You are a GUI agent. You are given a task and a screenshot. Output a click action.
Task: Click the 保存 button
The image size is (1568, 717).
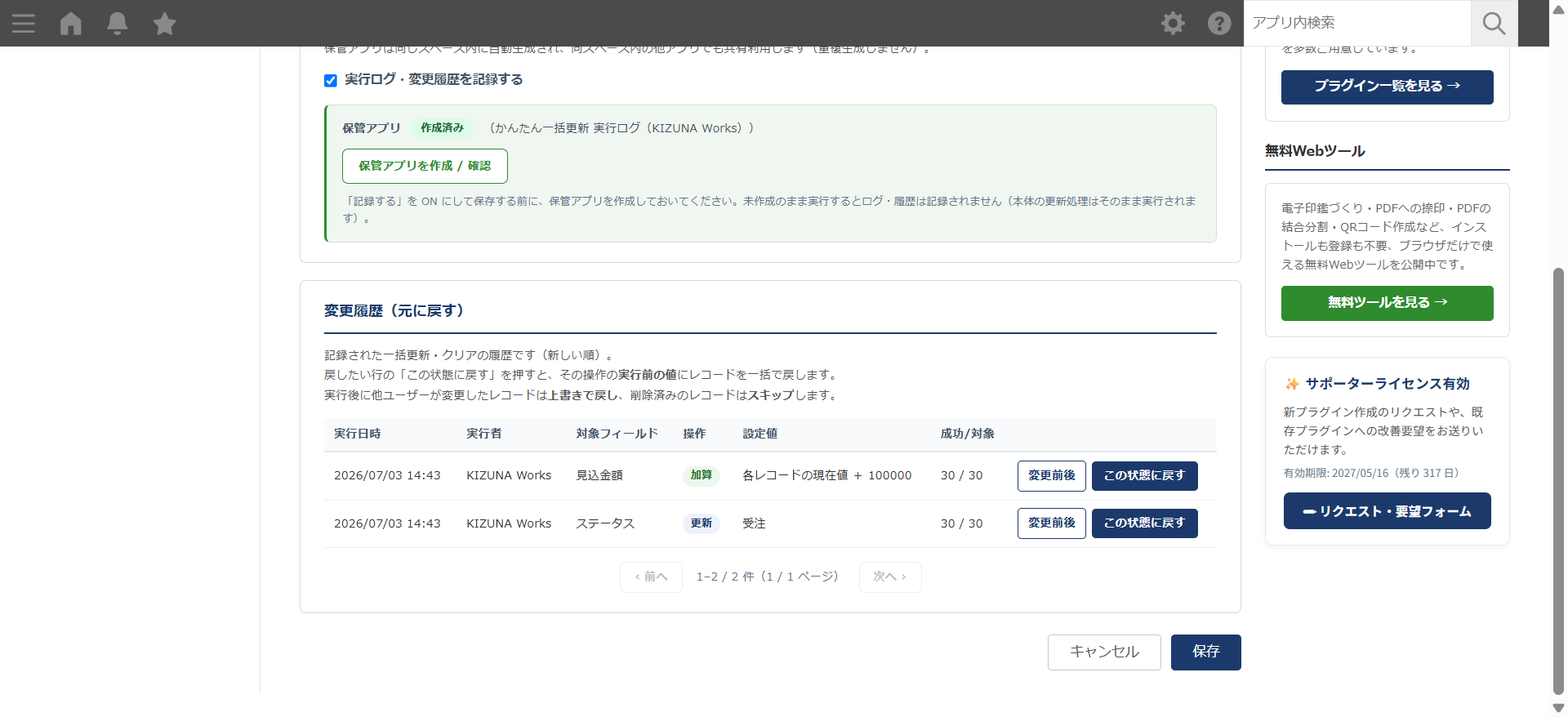pos(1205,652)
